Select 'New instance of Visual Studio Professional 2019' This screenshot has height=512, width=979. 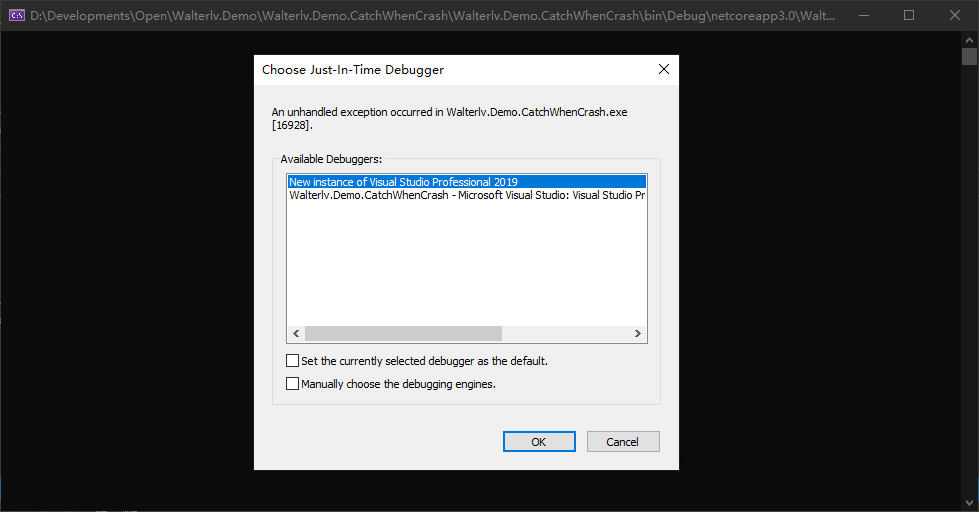pyautogui.click(x=403, y=182)
